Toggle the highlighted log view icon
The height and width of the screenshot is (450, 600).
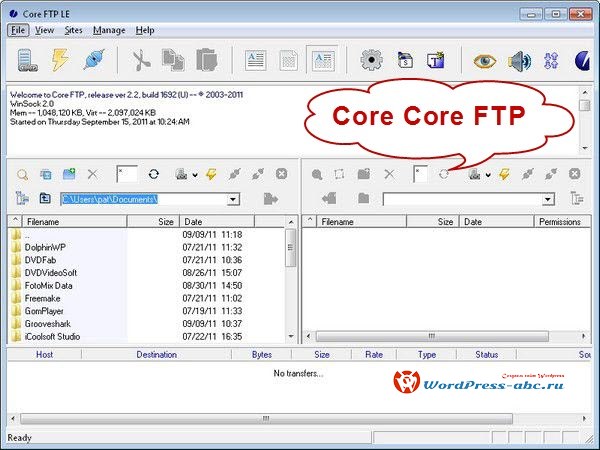(323, 60)
